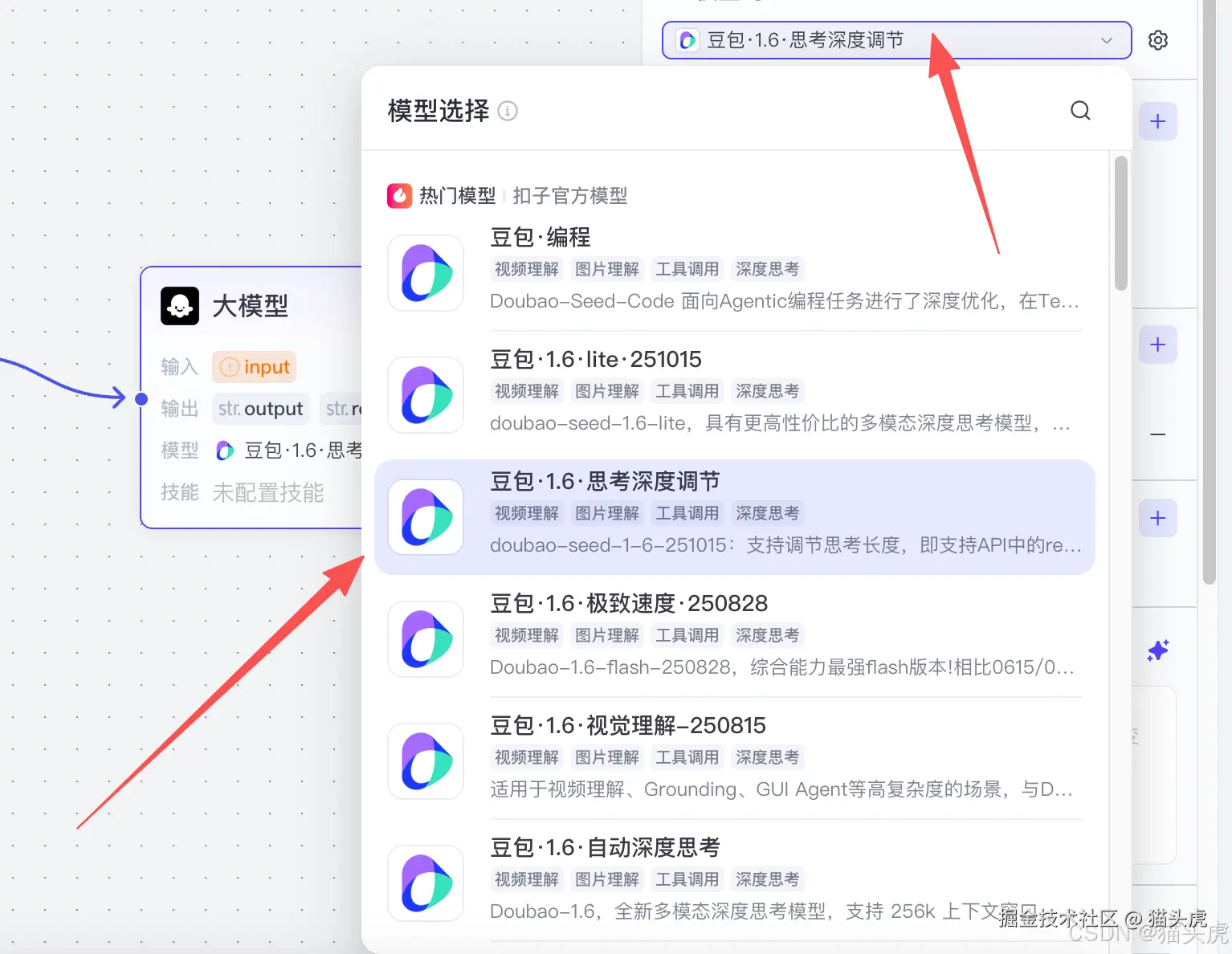Click the 热门模型 flame icon
1232x954 pixels.
[399, 195]
